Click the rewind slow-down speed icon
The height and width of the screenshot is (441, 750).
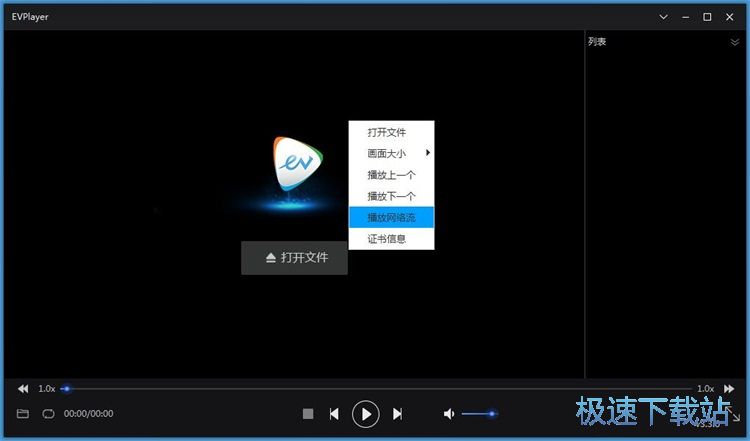pyautogui.click(x=23, y=388)
